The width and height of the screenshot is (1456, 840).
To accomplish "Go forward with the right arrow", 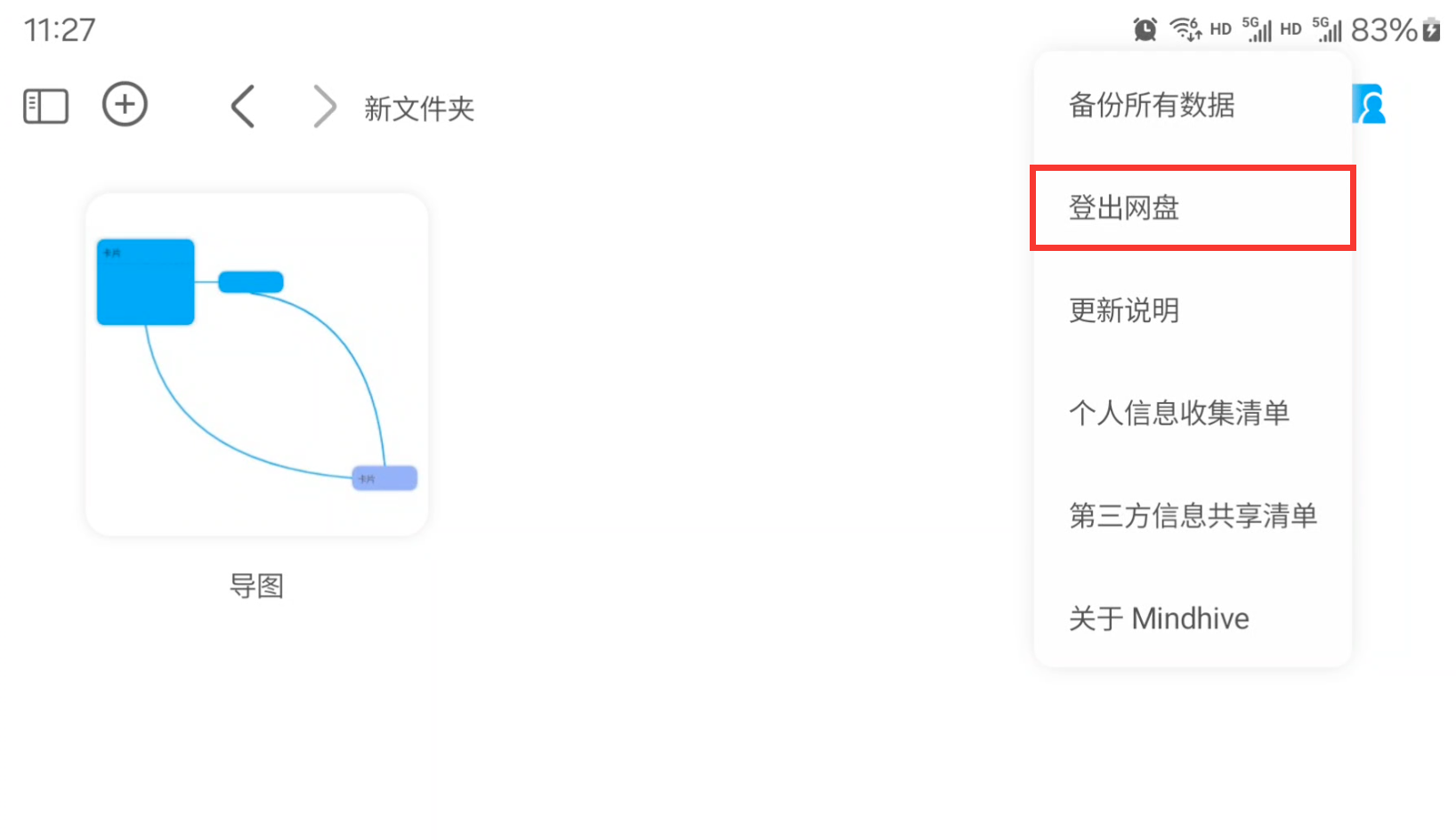I will click(x=325, y=107).
